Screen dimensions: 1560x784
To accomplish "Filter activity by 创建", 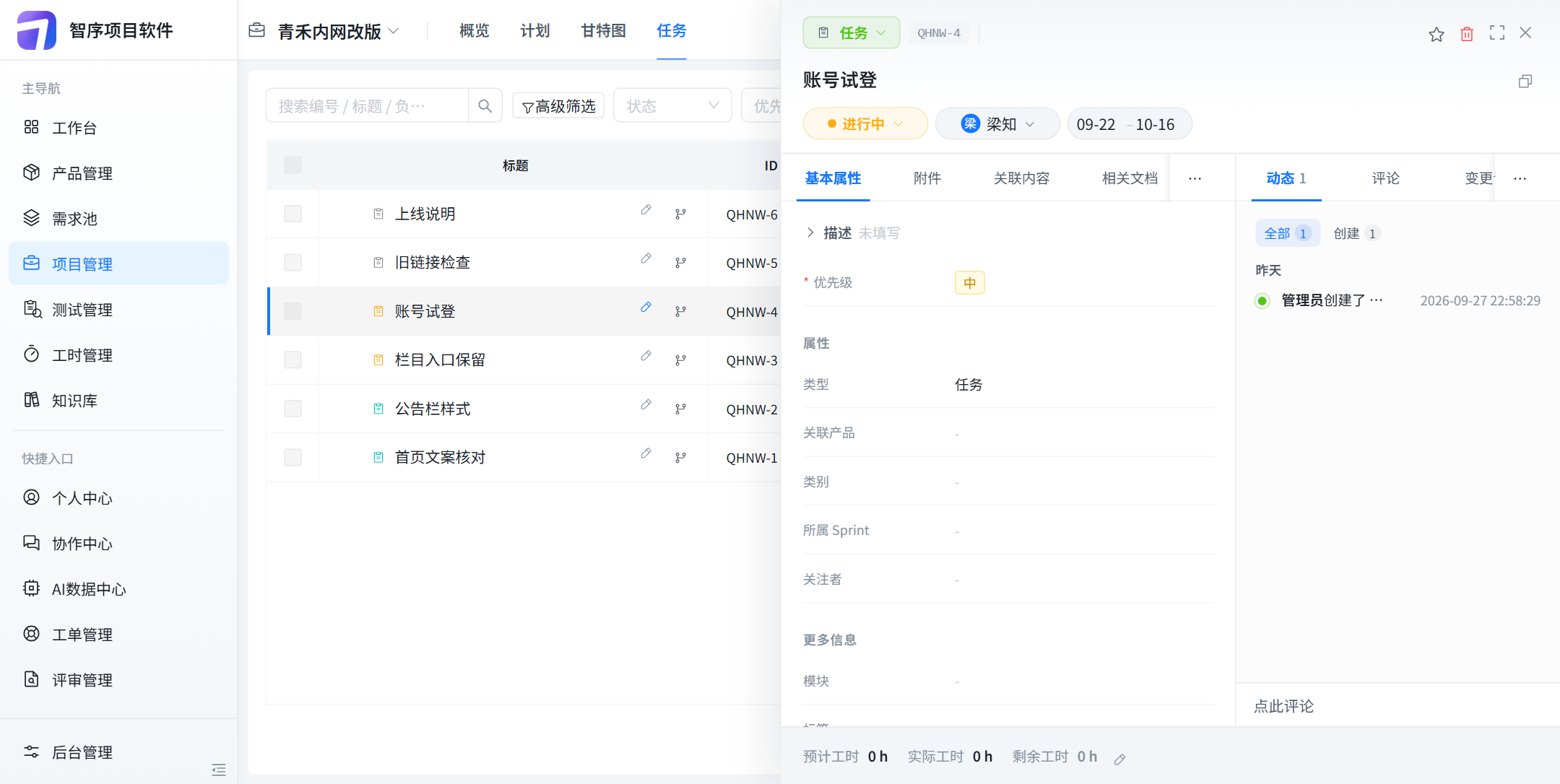I will click(x=1357, y=233).
